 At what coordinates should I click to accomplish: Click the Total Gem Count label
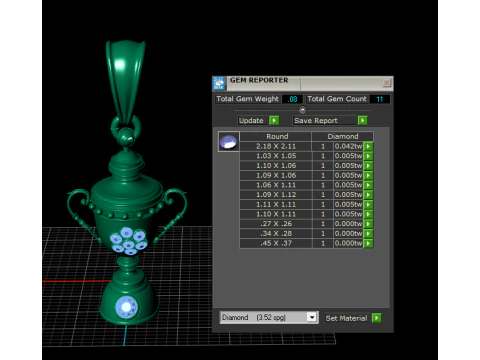(337, 99)
